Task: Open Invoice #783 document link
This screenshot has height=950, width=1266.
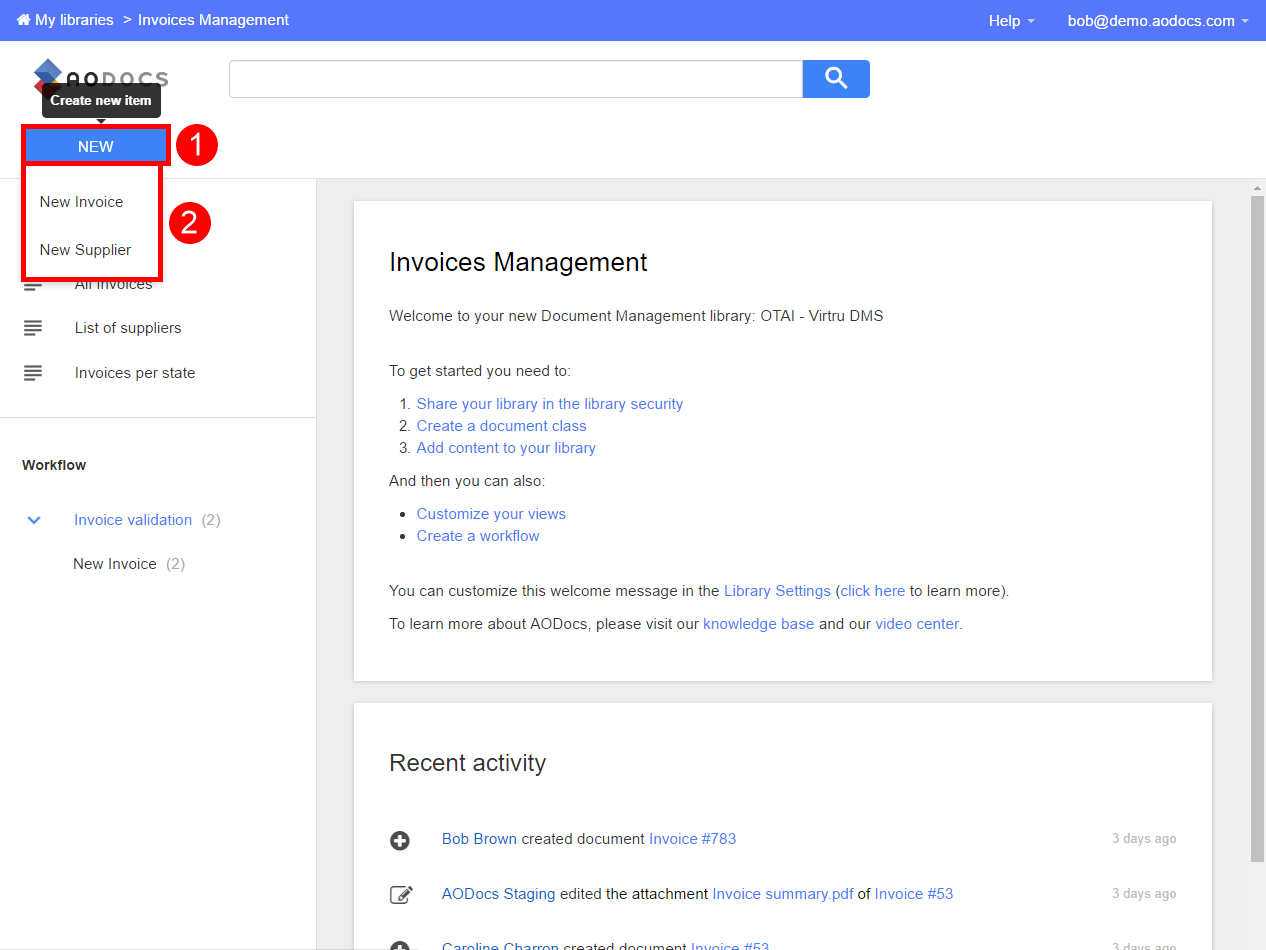Action: pos(693,839)
